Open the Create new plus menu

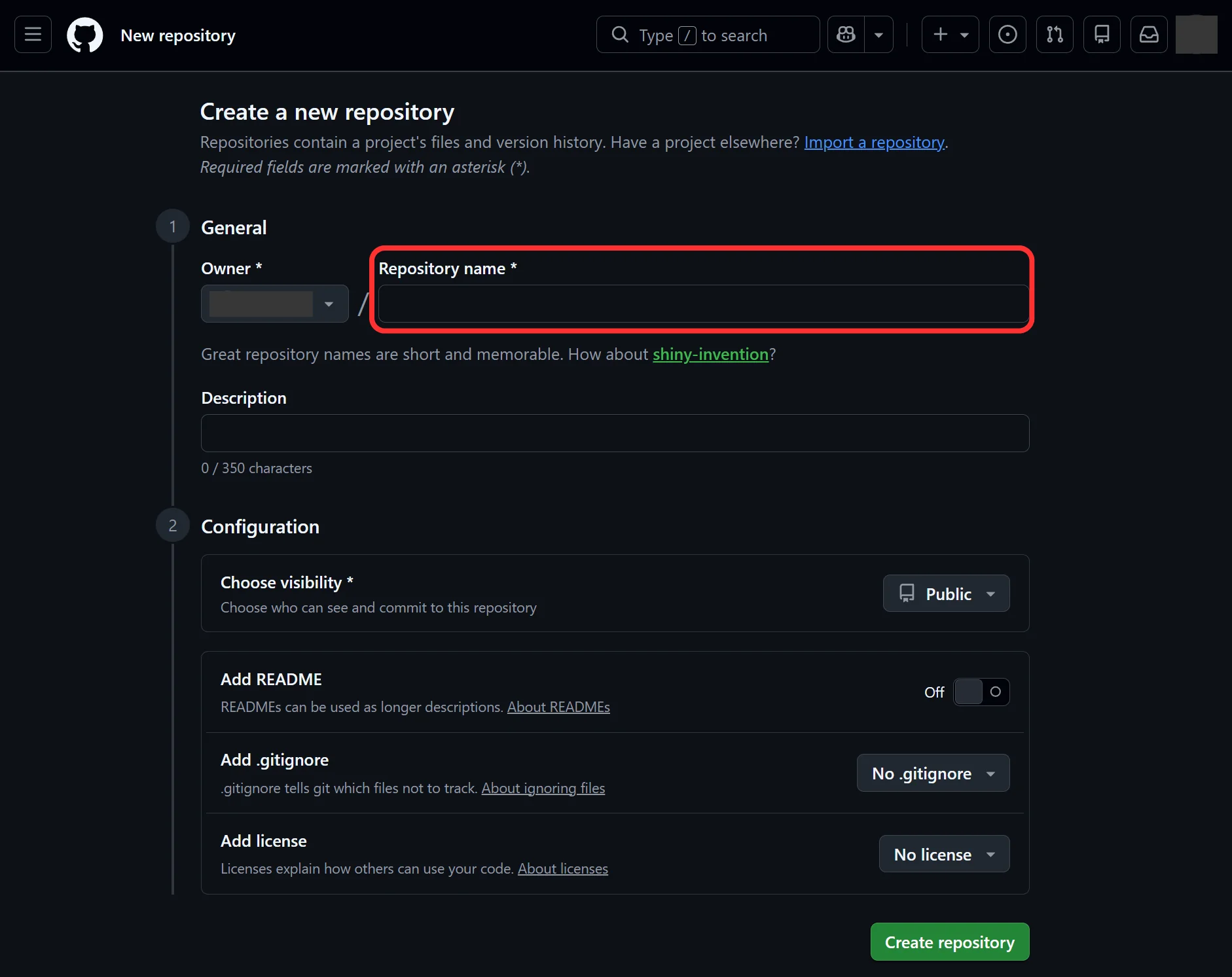pyautogui.click(x=951, y=34)
